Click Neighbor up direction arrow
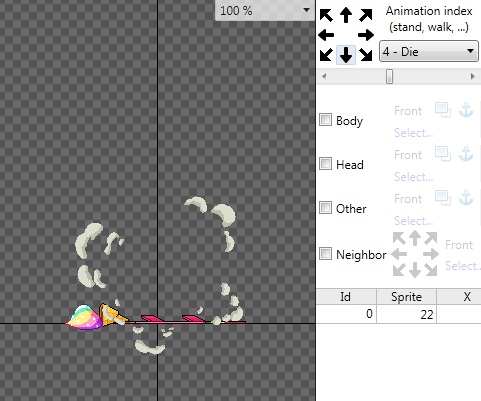Screen dimensions: 481x401 [x=415, y=238]
